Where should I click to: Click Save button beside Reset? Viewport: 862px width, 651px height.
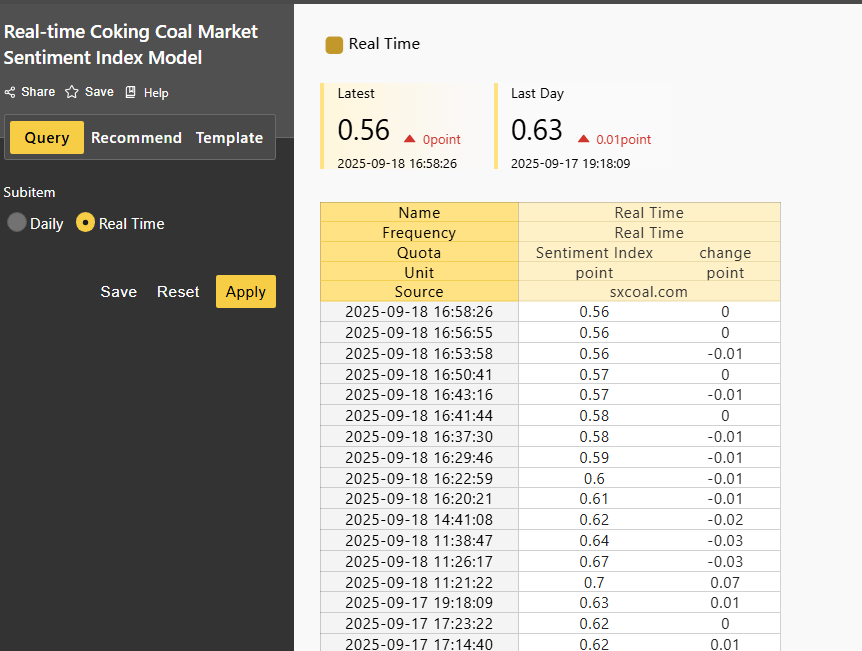coord(118,292)
